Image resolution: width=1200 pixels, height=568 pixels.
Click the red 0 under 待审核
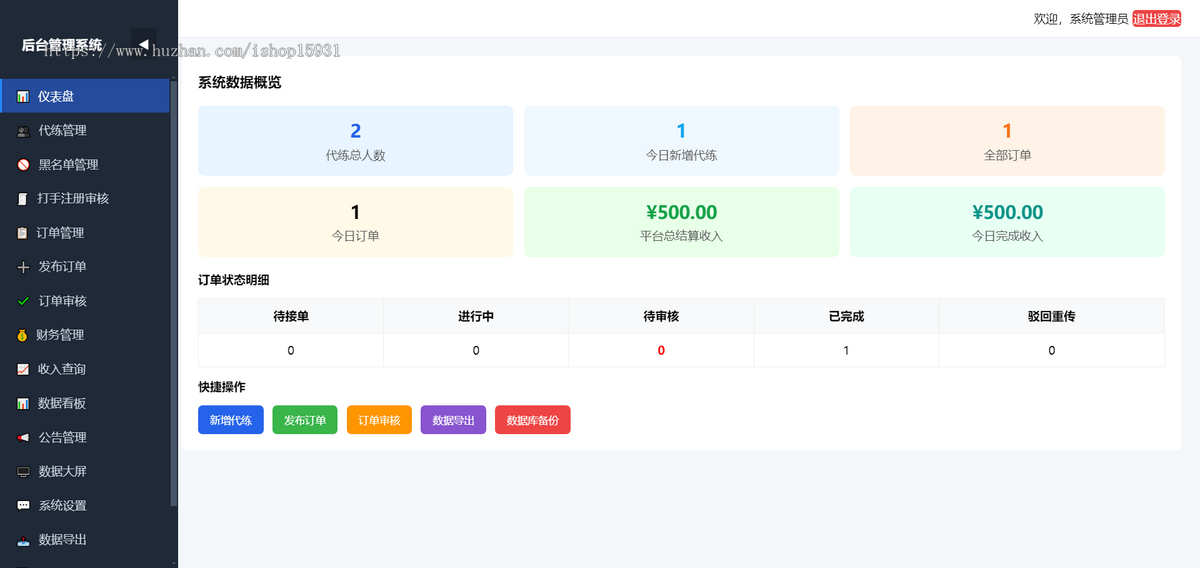click(661, 351)
